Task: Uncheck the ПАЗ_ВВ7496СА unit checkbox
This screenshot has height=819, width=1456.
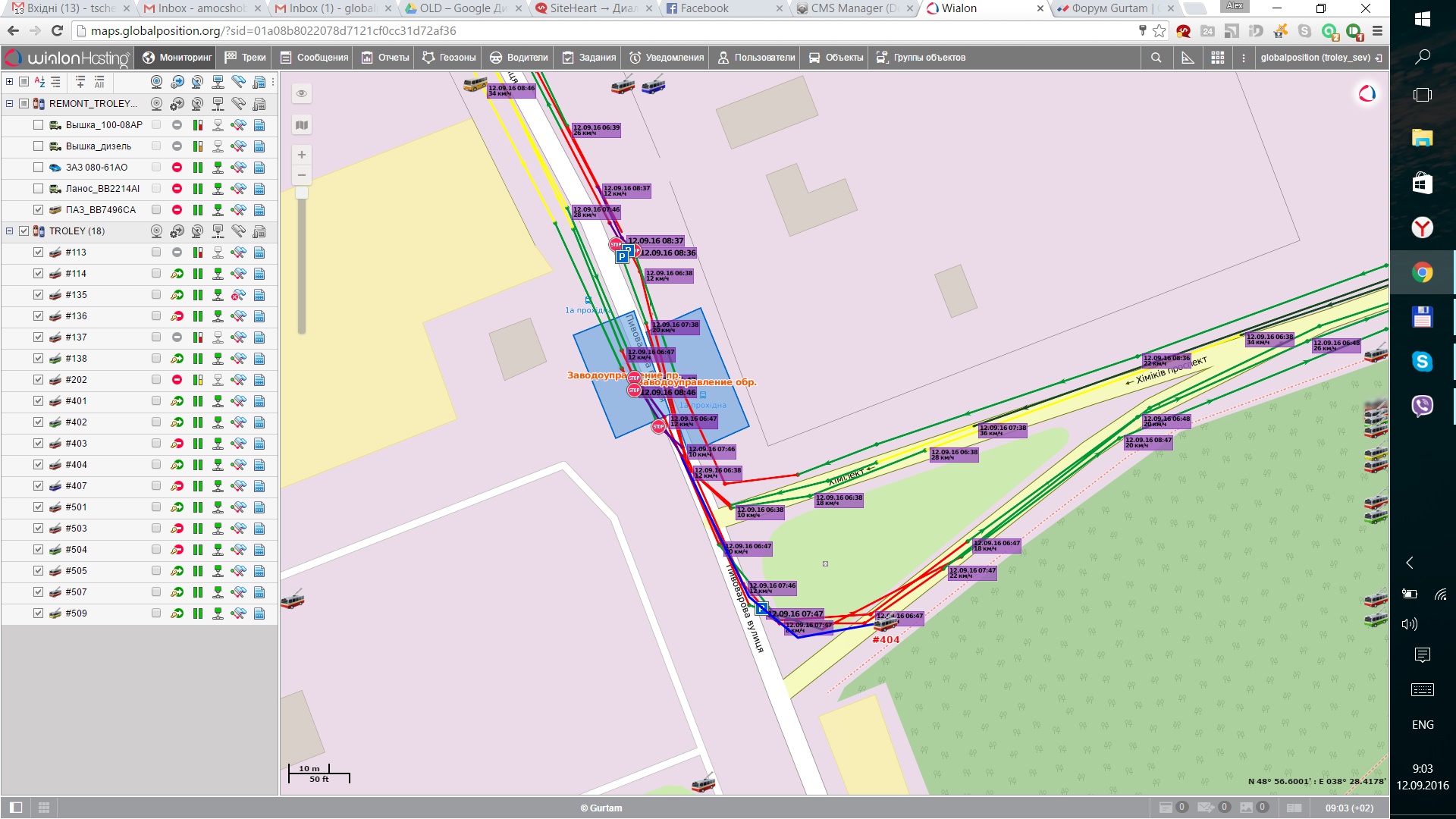Action: [x=38, y=210]
